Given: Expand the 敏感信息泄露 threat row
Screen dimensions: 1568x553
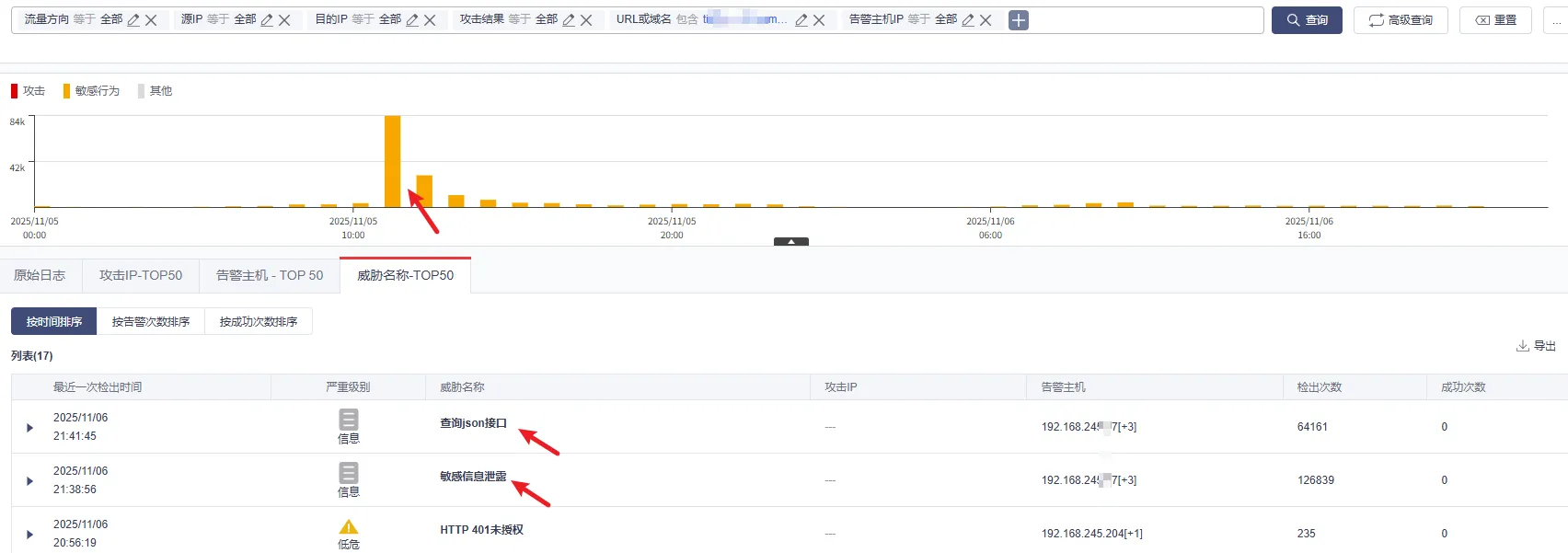Looking at the screenshot, I should pyautogui.click(x=29, y=481).
